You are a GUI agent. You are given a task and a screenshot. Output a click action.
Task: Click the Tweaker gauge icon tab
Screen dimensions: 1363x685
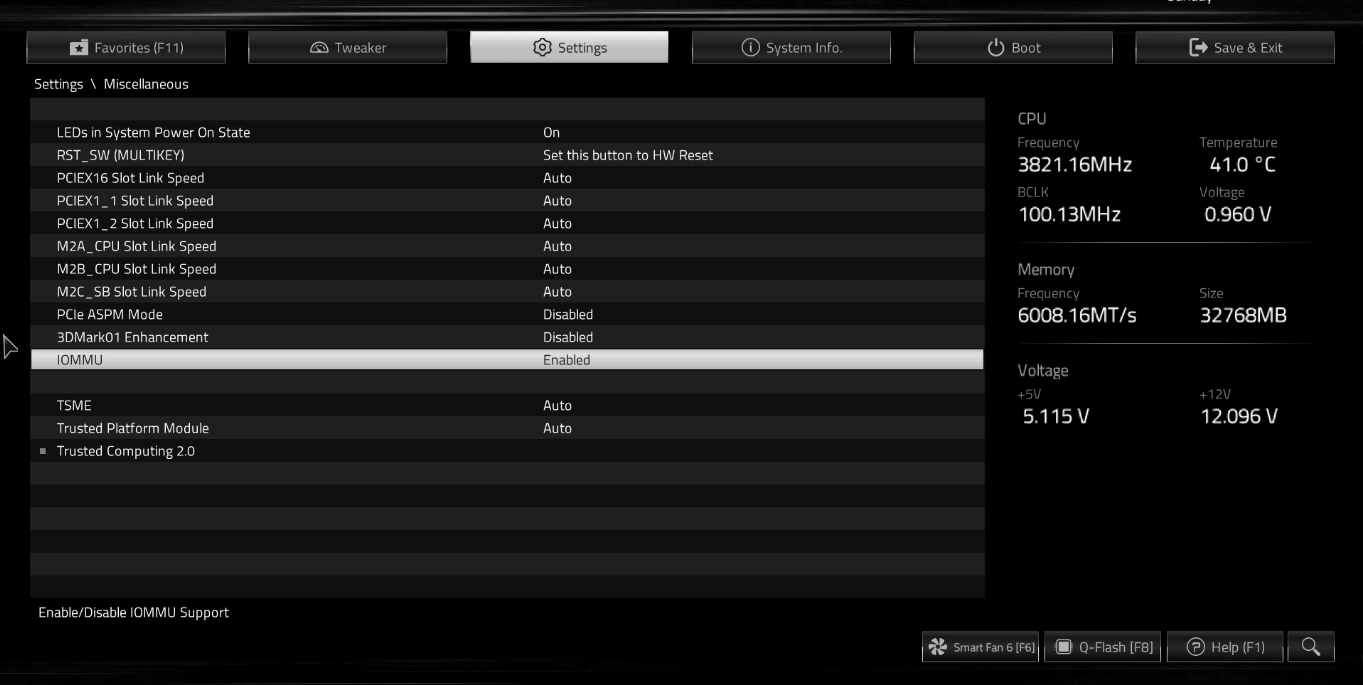pos(319,48)
